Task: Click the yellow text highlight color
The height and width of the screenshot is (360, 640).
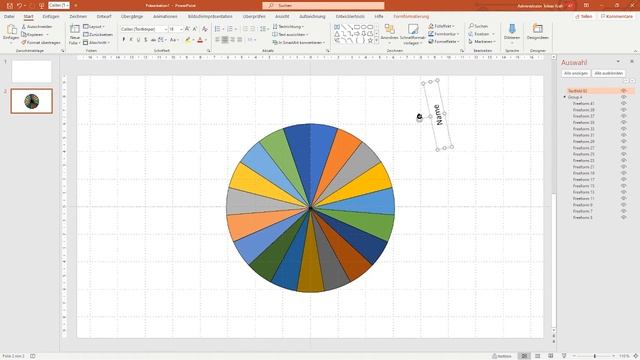Action: click(x=187, y=40)
